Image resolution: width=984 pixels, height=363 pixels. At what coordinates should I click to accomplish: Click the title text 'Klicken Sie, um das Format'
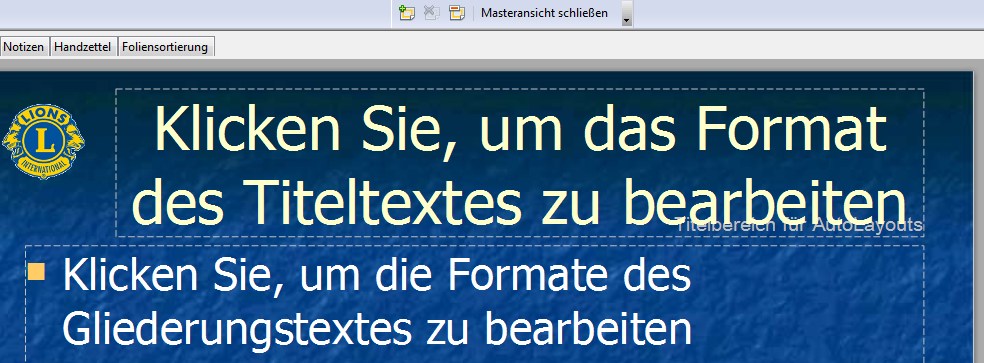pyautogui.click(x=520, y=129)
